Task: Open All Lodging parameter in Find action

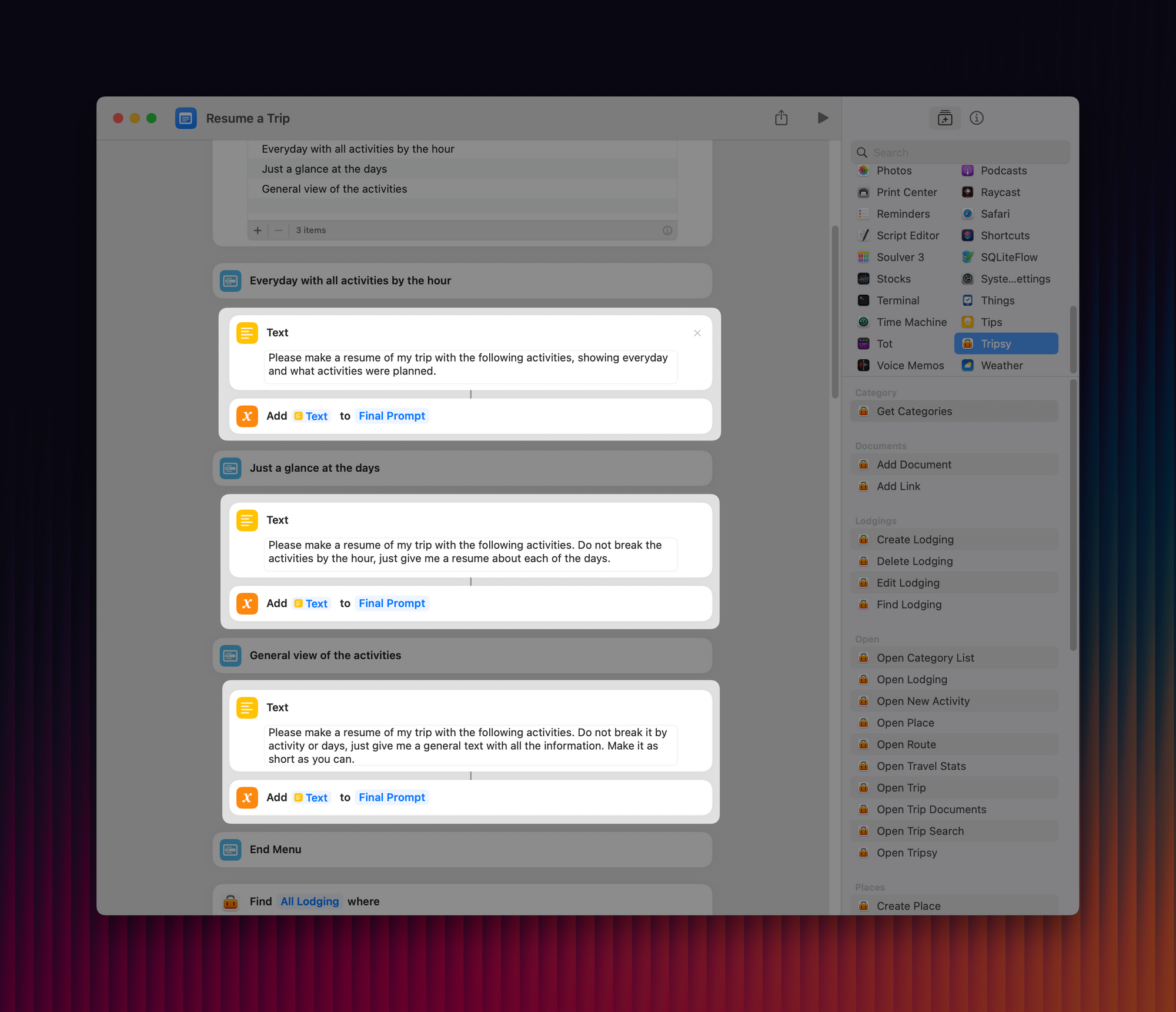Action: point(310,902)
